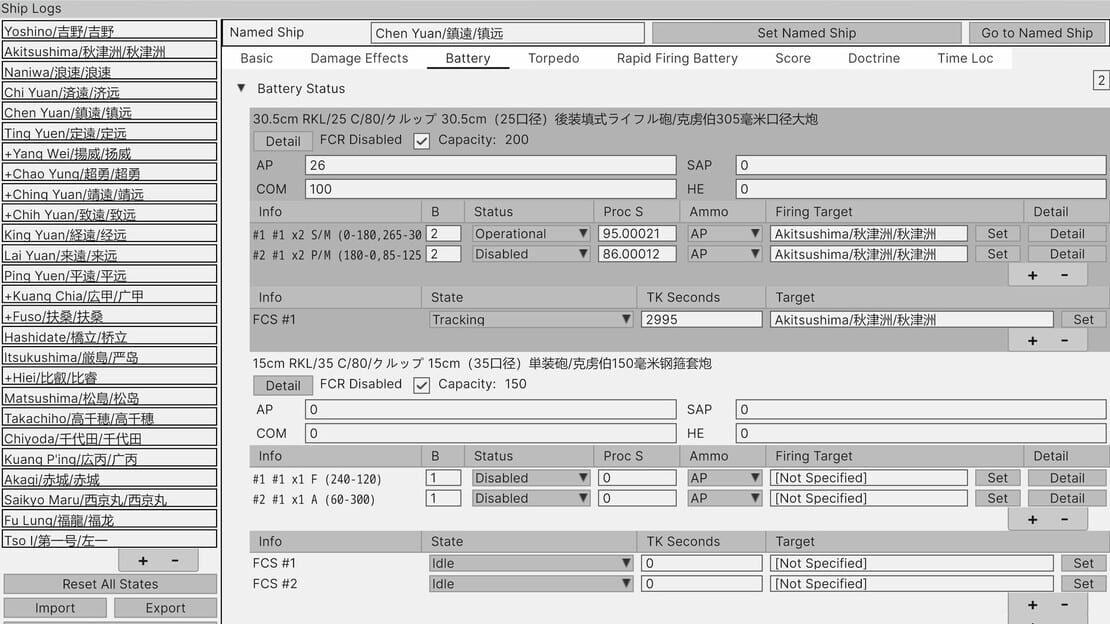This screenshot has height=624, width=1110.
Task: Click the TK Seconds field showing 2995
Action: coord(702,319)
